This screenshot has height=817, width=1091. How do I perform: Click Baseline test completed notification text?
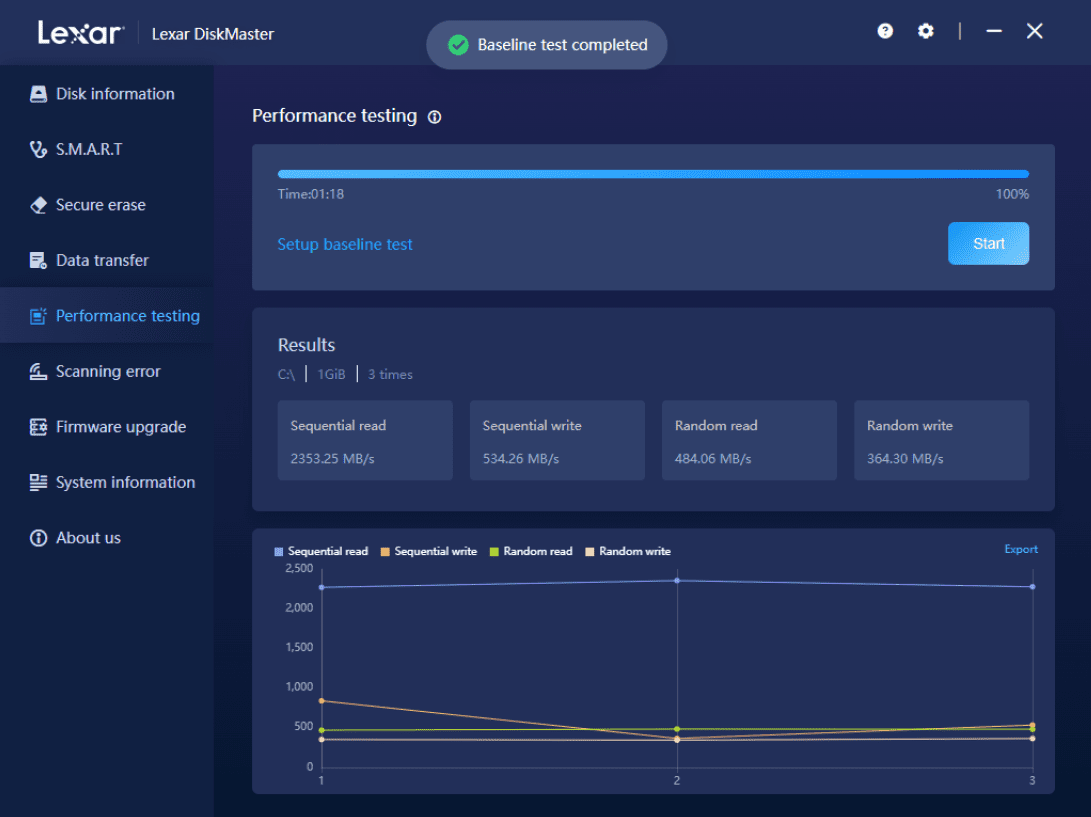562,45
